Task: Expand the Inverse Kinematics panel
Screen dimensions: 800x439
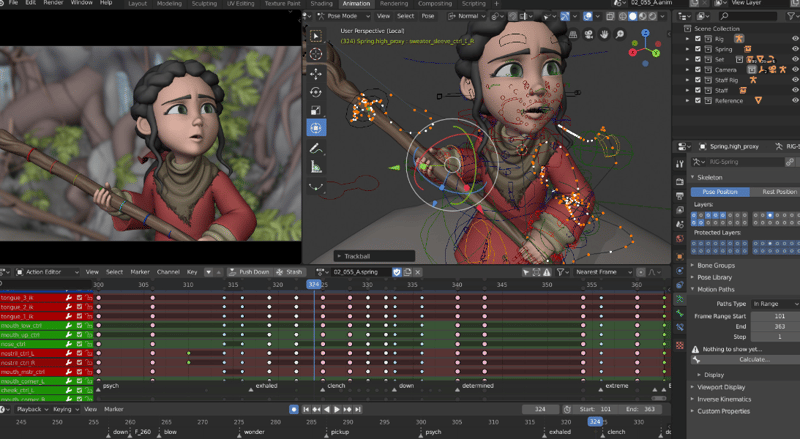Action: click(x=723, y=399)
